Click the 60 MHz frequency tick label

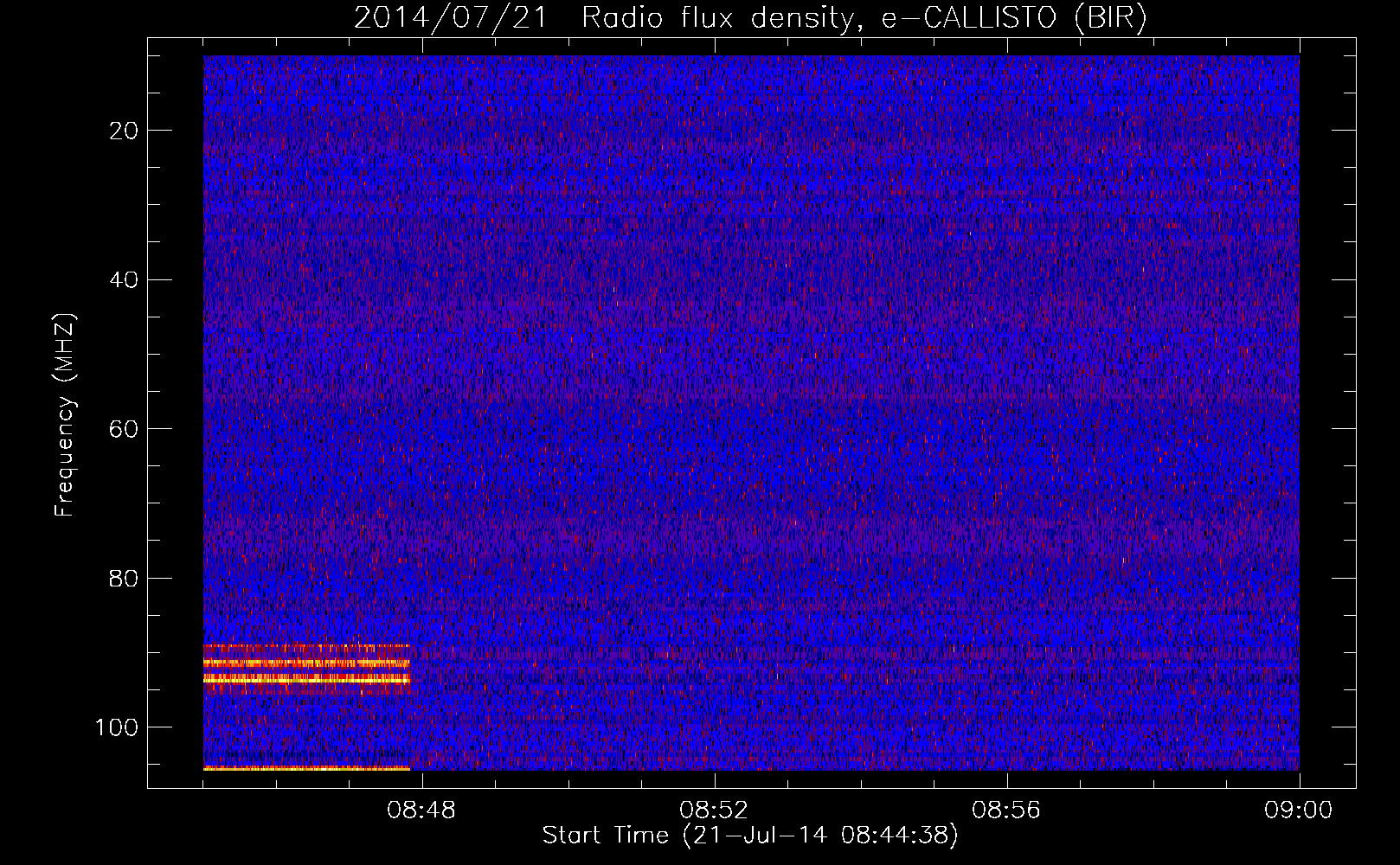[x=125, y=429]
